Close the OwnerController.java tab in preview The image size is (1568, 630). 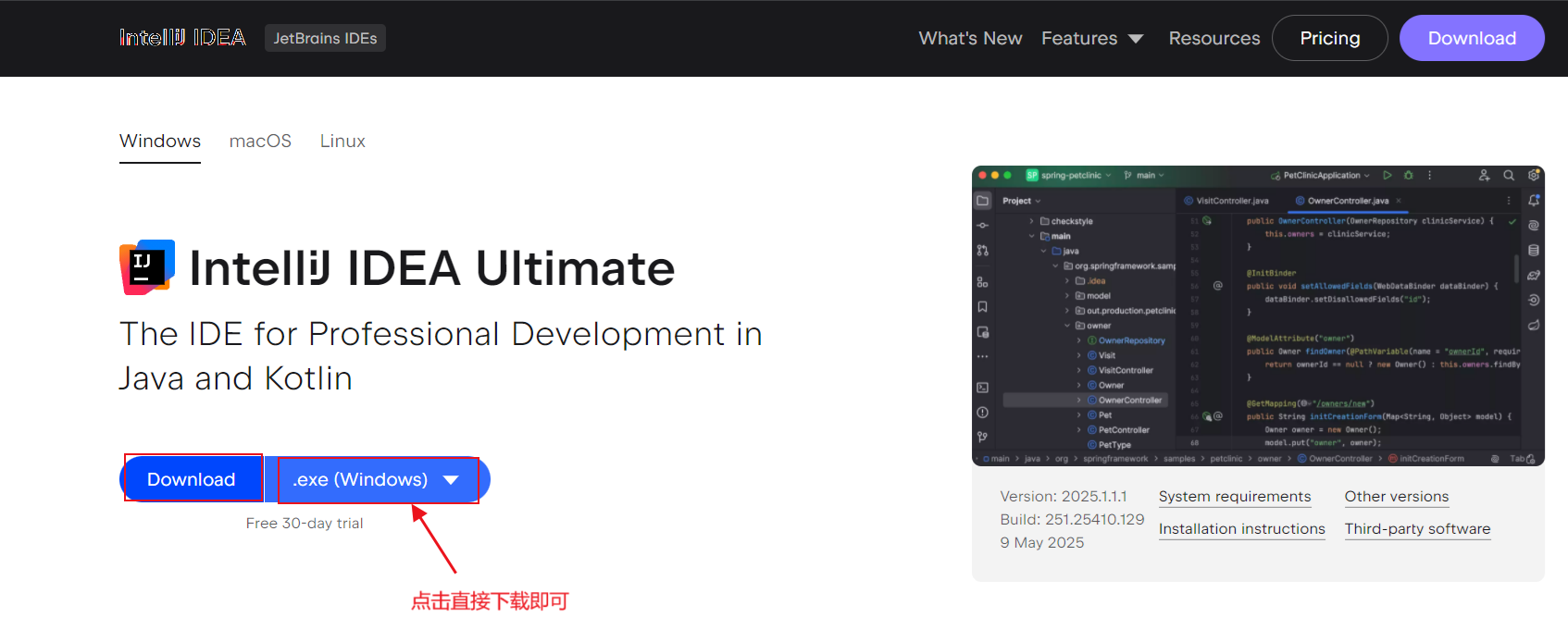[x=1399, y=201]
